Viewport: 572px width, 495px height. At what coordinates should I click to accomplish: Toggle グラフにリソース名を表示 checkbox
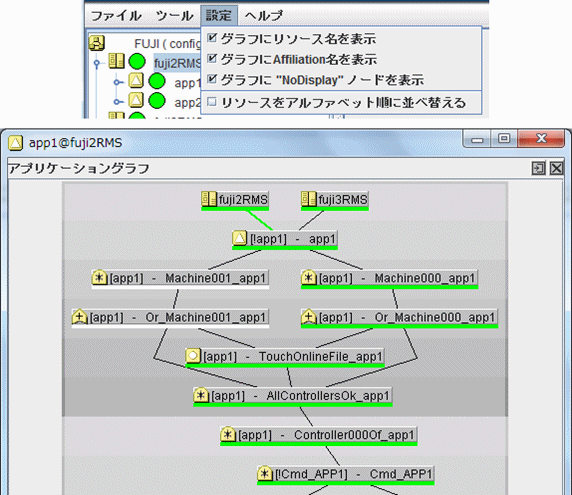212,38
